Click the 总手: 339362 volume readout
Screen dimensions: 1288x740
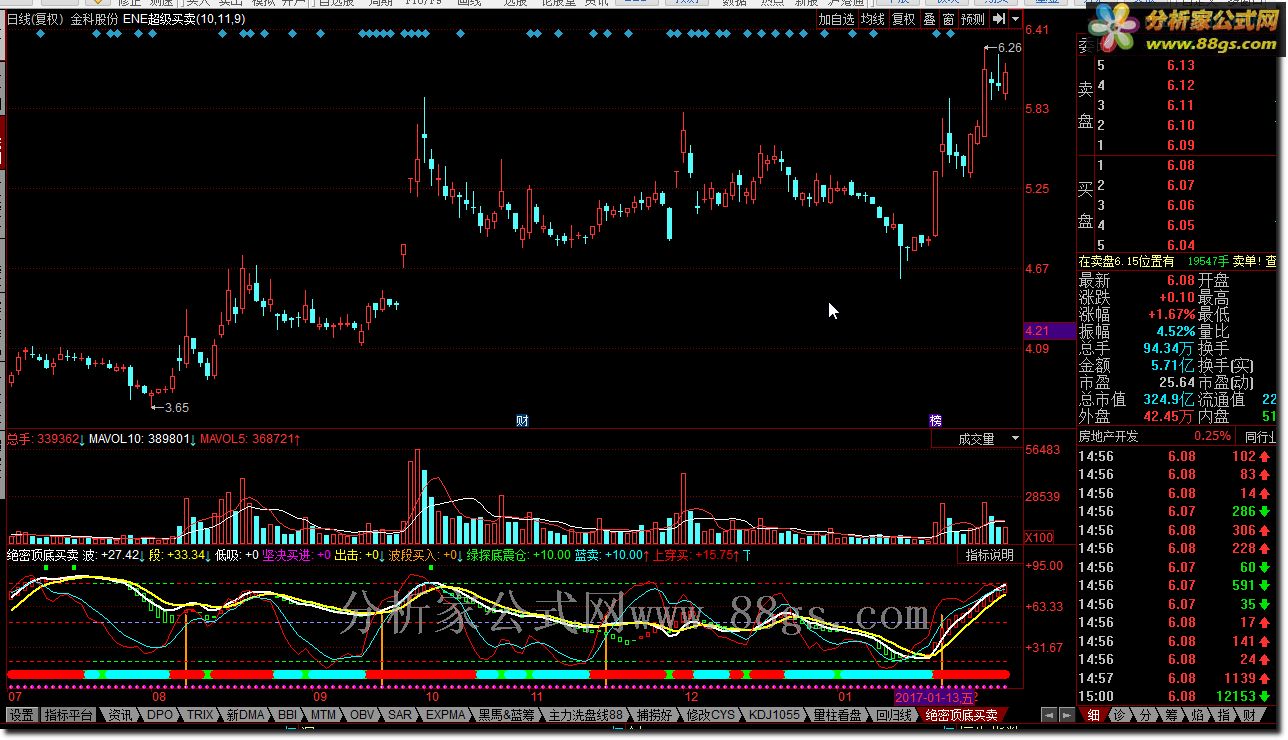pos(45,438)
